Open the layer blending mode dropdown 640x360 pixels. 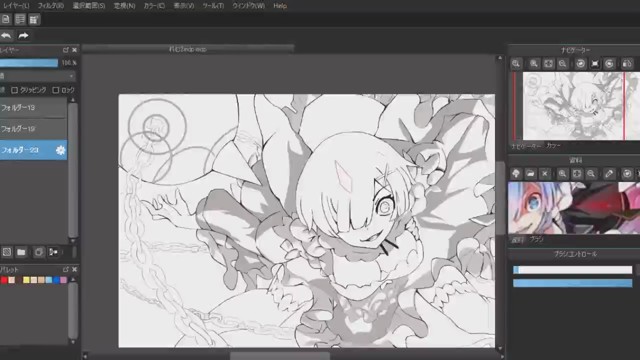coord(38,76)
